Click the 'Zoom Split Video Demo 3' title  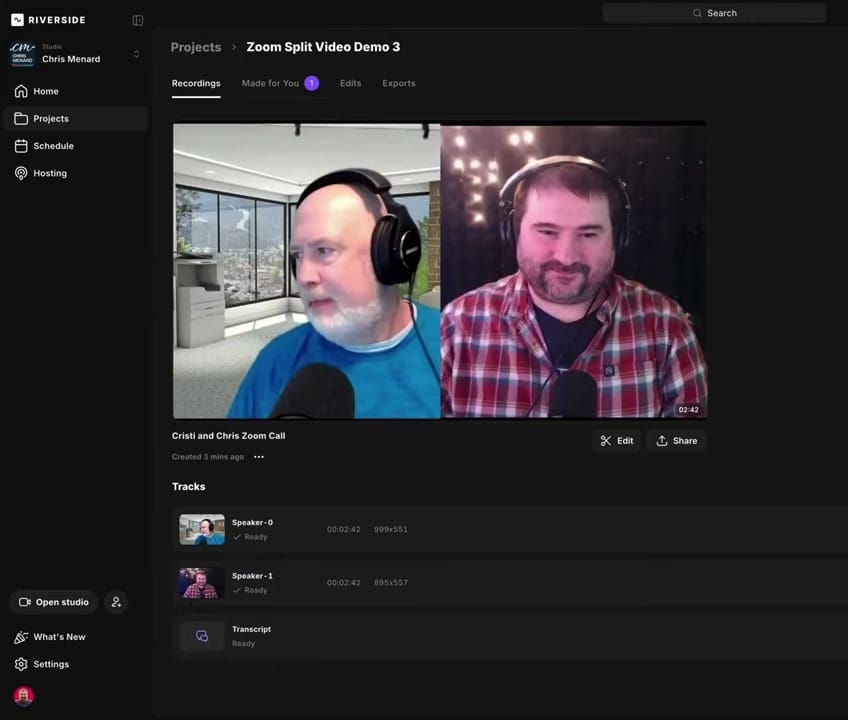point(323,47)
